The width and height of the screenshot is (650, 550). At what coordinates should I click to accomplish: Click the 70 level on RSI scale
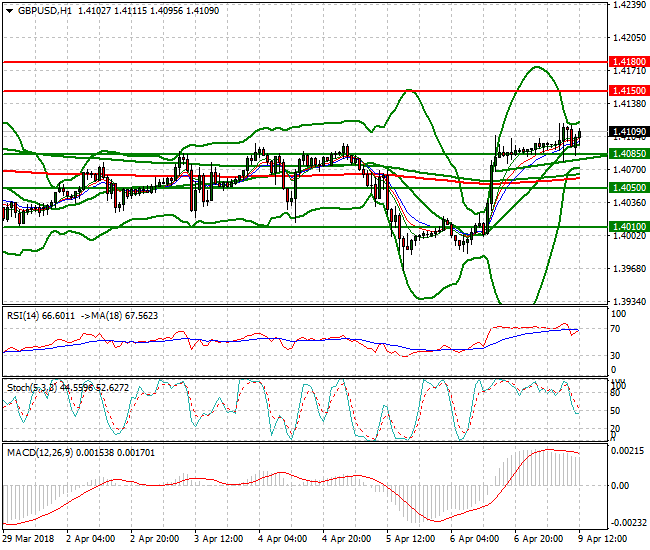tap(617, 328)
